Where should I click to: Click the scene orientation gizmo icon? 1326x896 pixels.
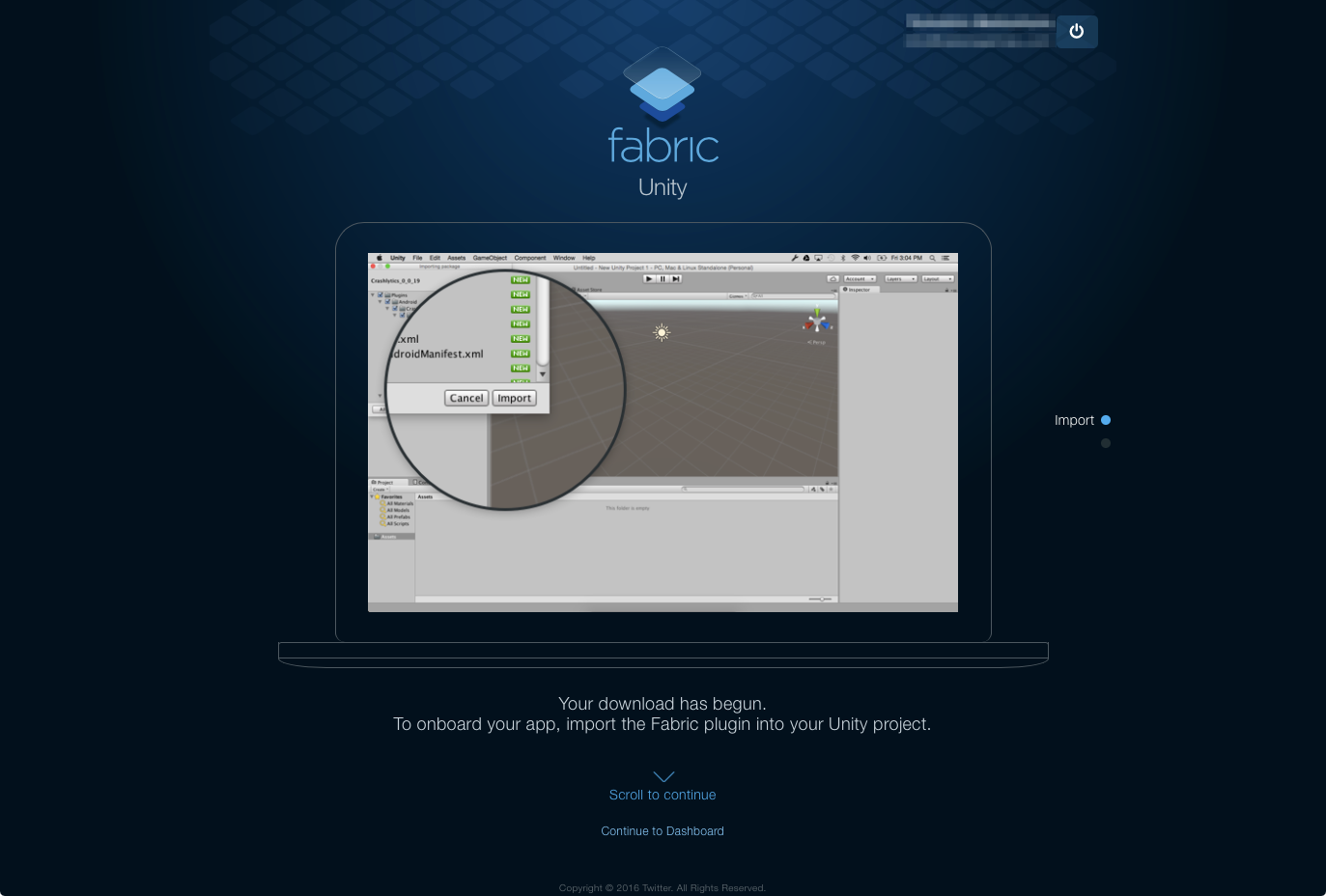pos(817,322)
